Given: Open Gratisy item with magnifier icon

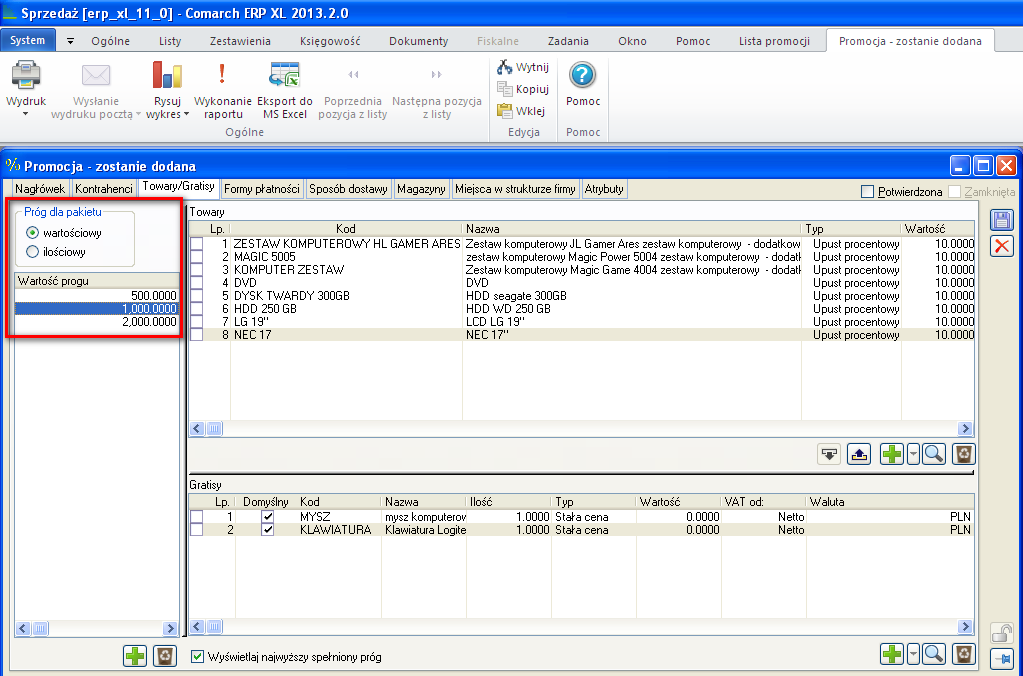Looking at the screenshot, I should tap(934, 653).
